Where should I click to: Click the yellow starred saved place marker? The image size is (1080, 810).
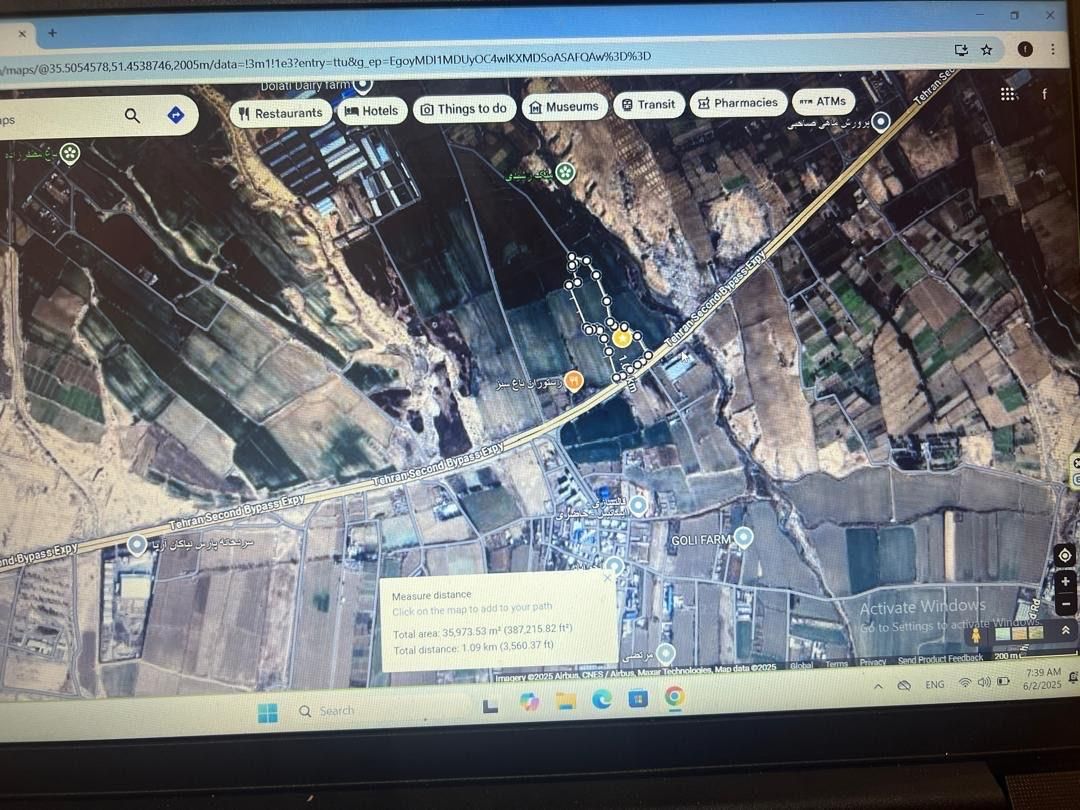tap(622, 338)
